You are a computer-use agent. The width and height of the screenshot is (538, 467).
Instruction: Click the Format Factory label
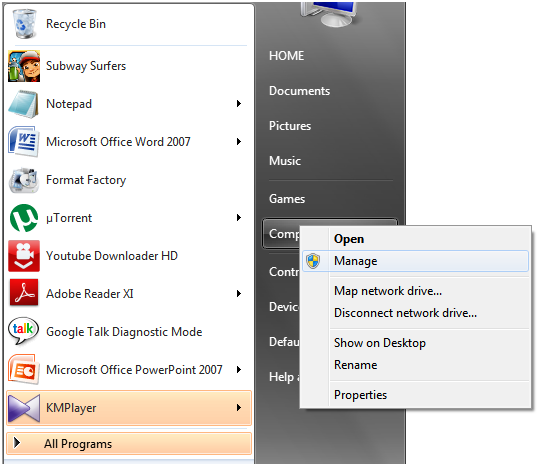pyautogui.click(x=86, y=180)
